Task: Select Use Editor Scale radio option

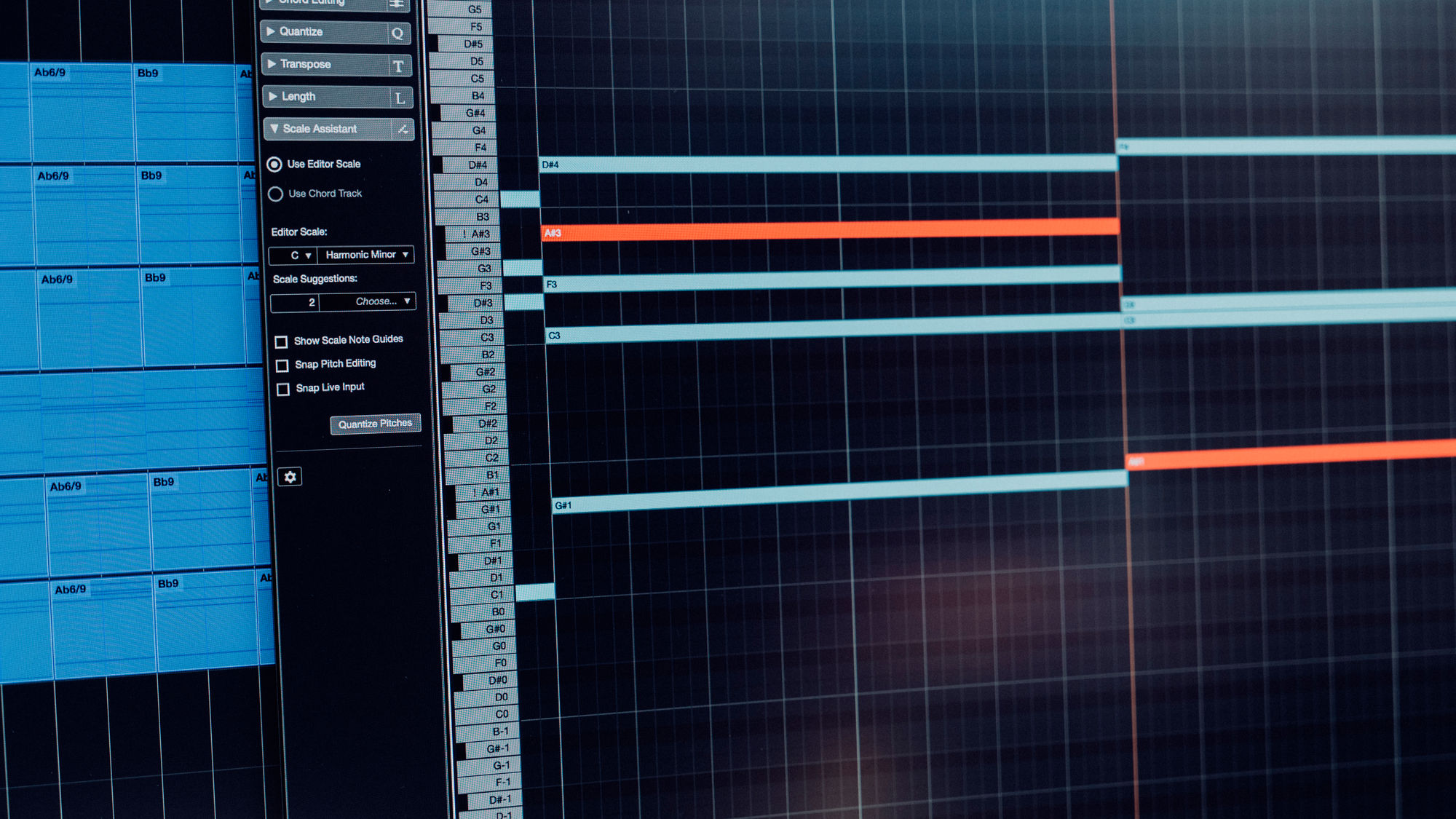Action: 274,165
